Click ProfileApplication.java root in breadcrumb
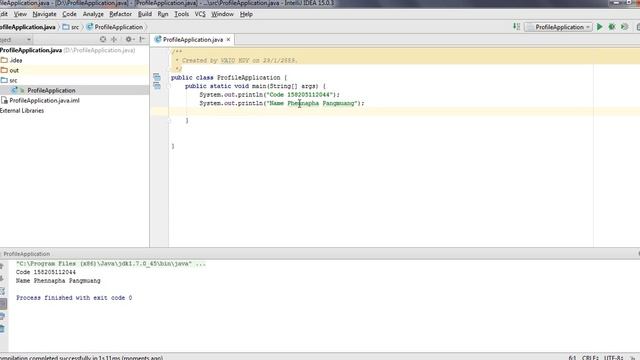The height and width of the screenshot is (360, 640). click(27, 27)
